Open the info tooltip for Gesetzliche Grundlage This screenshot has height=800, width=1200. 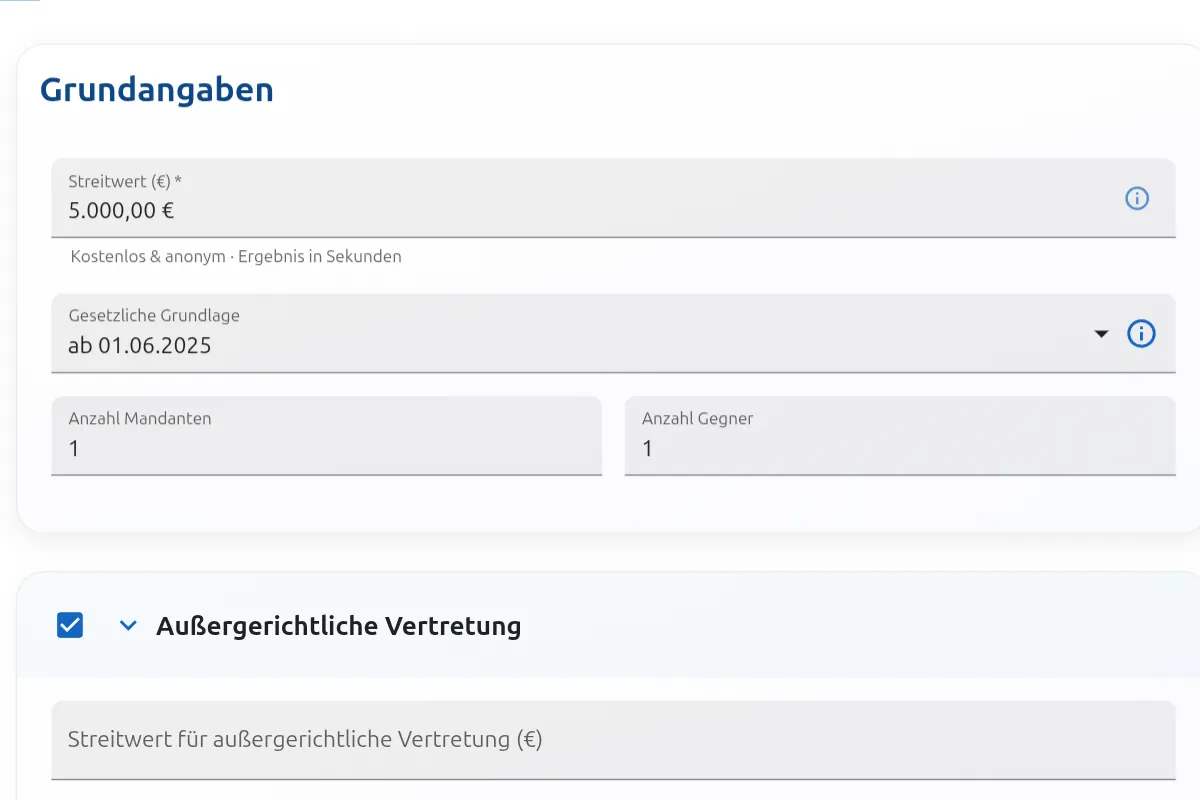[x=1141, y=333]
